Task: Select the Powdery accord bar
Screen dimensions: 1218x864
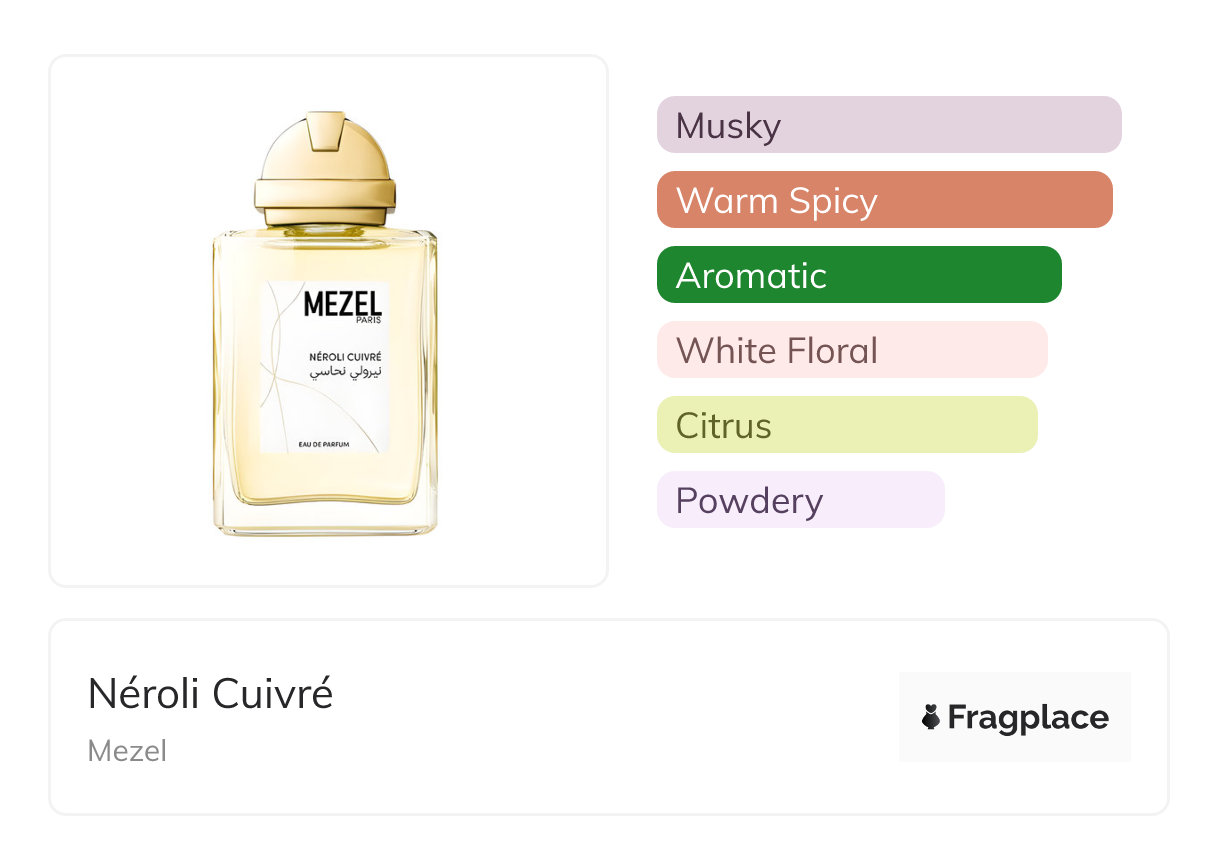Action: pyautogui.click(x=800, y=500)
